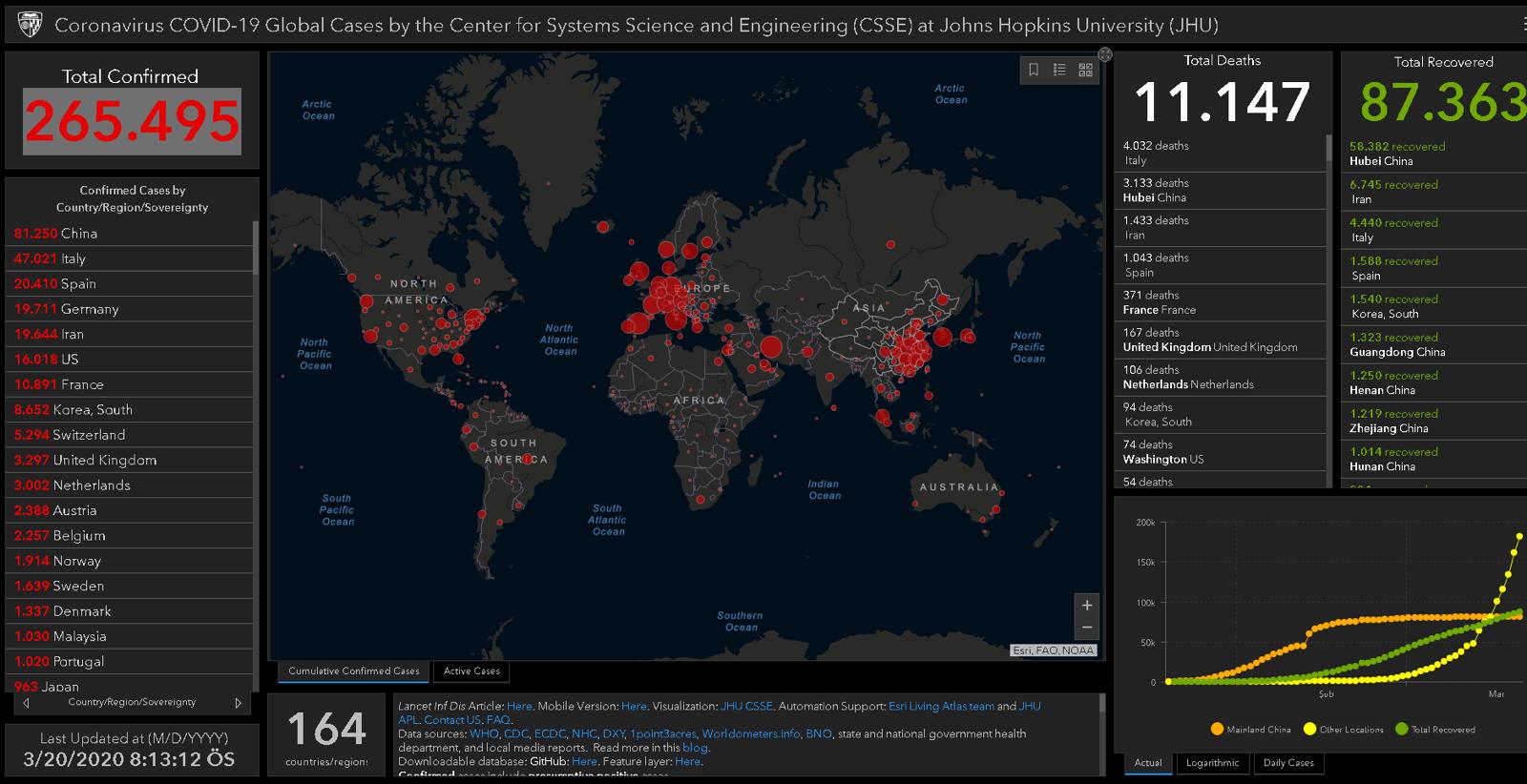Select Portugal in confirmed cases list
The image size is (1527, 784).
(129, 662)
